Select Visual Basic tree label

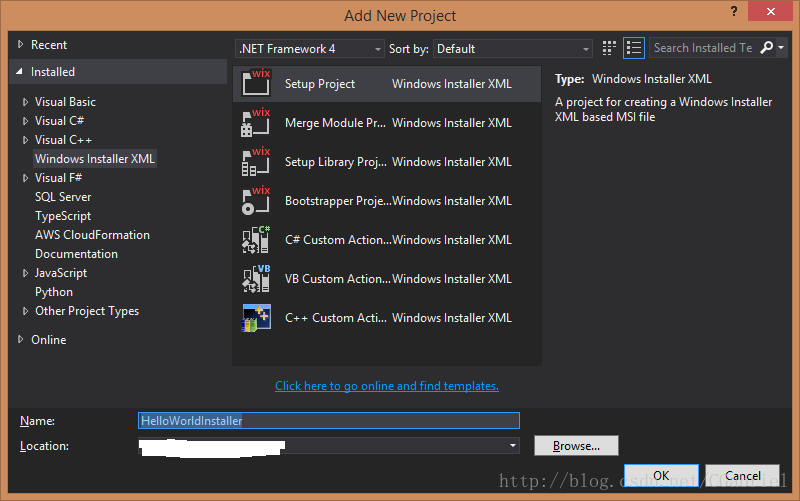pyautogui.click(x=65, y=102)
